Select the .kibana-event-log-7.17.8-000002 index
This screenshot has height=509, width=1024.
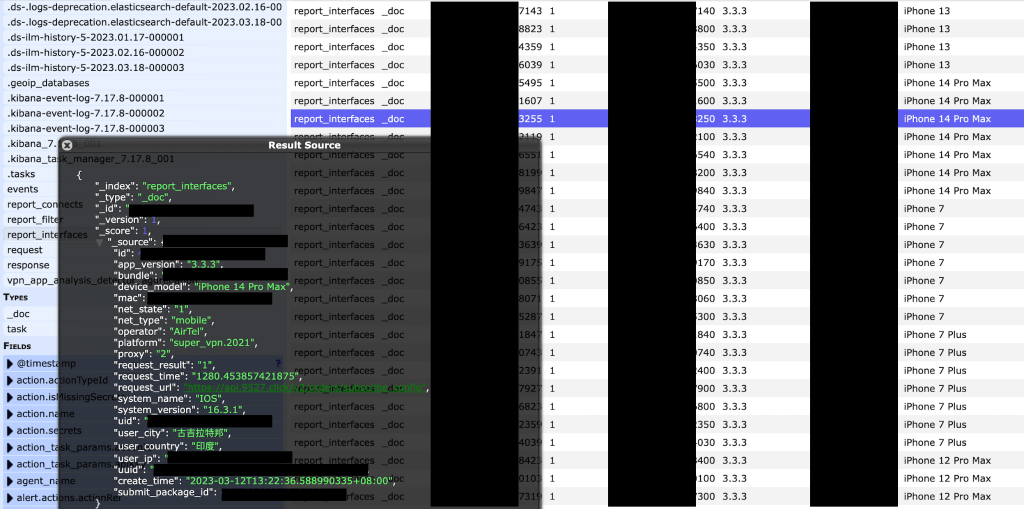85,113
